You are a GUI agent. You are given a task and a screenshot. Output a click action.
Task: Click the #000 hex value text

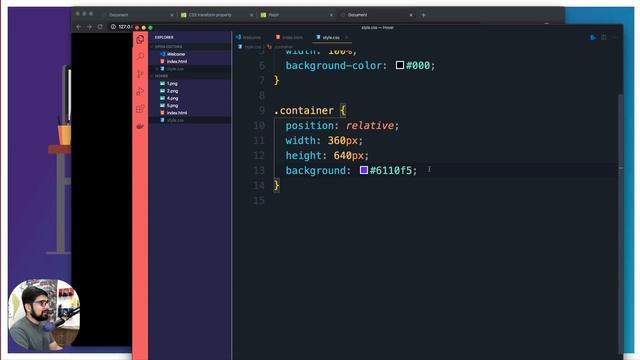pos(418,65)
